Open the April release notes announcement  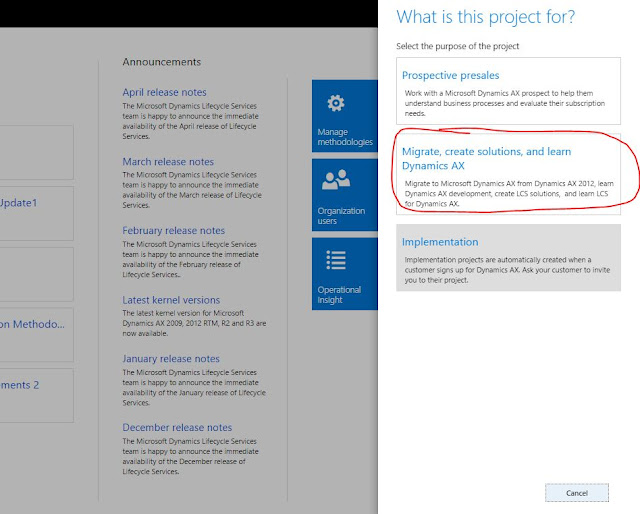pyautogui.click(x=164, y=92)
